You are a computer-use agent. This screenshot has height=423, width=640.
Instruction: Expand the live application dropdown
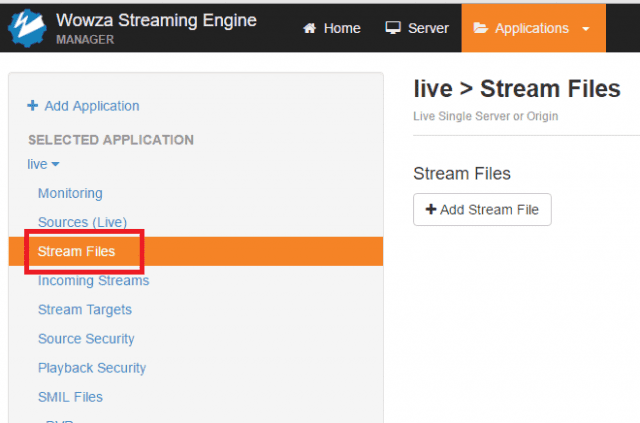pyautogui.click(x=43, y=164)
